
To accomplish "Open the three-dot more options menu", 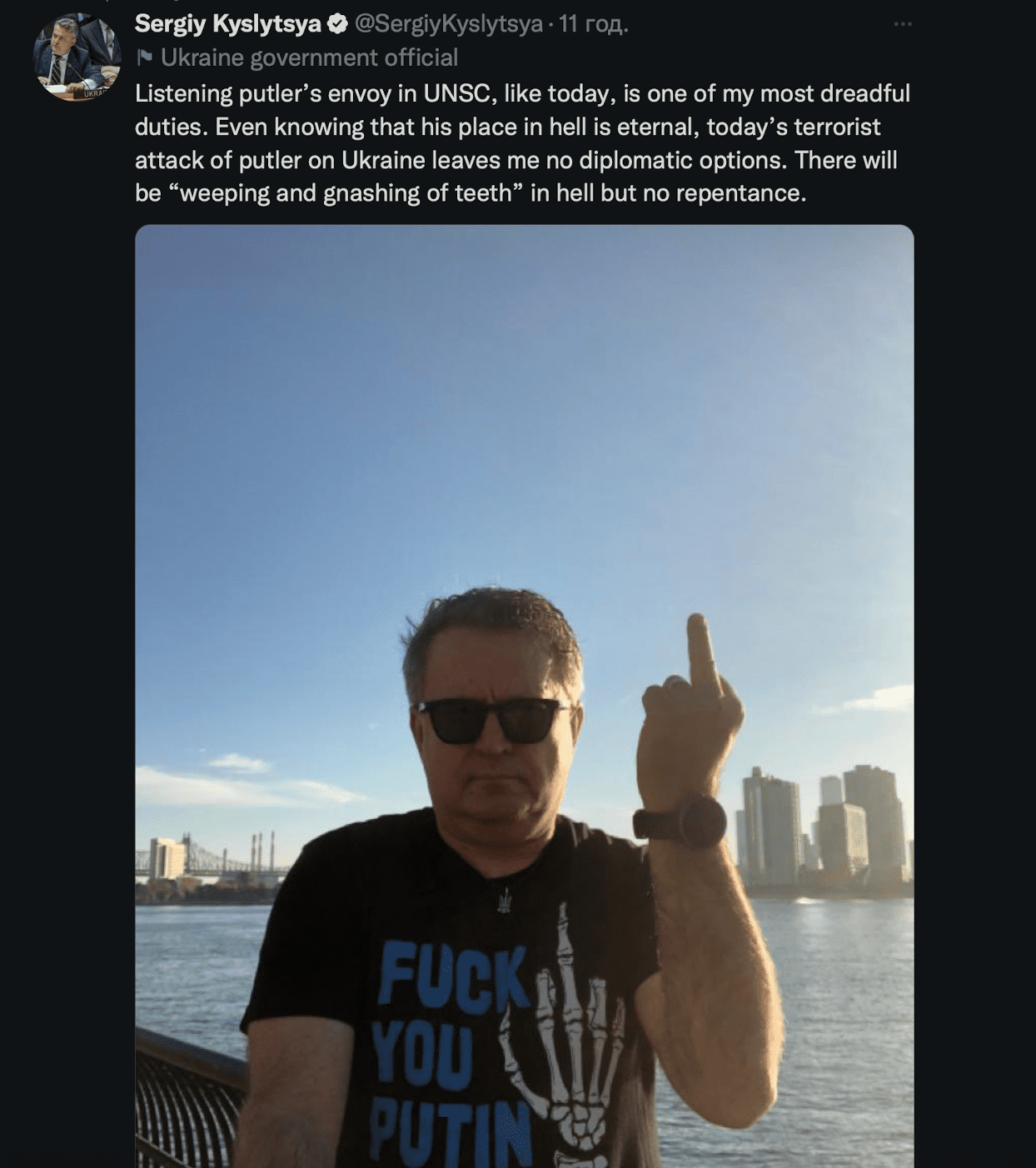I will 903,24.
